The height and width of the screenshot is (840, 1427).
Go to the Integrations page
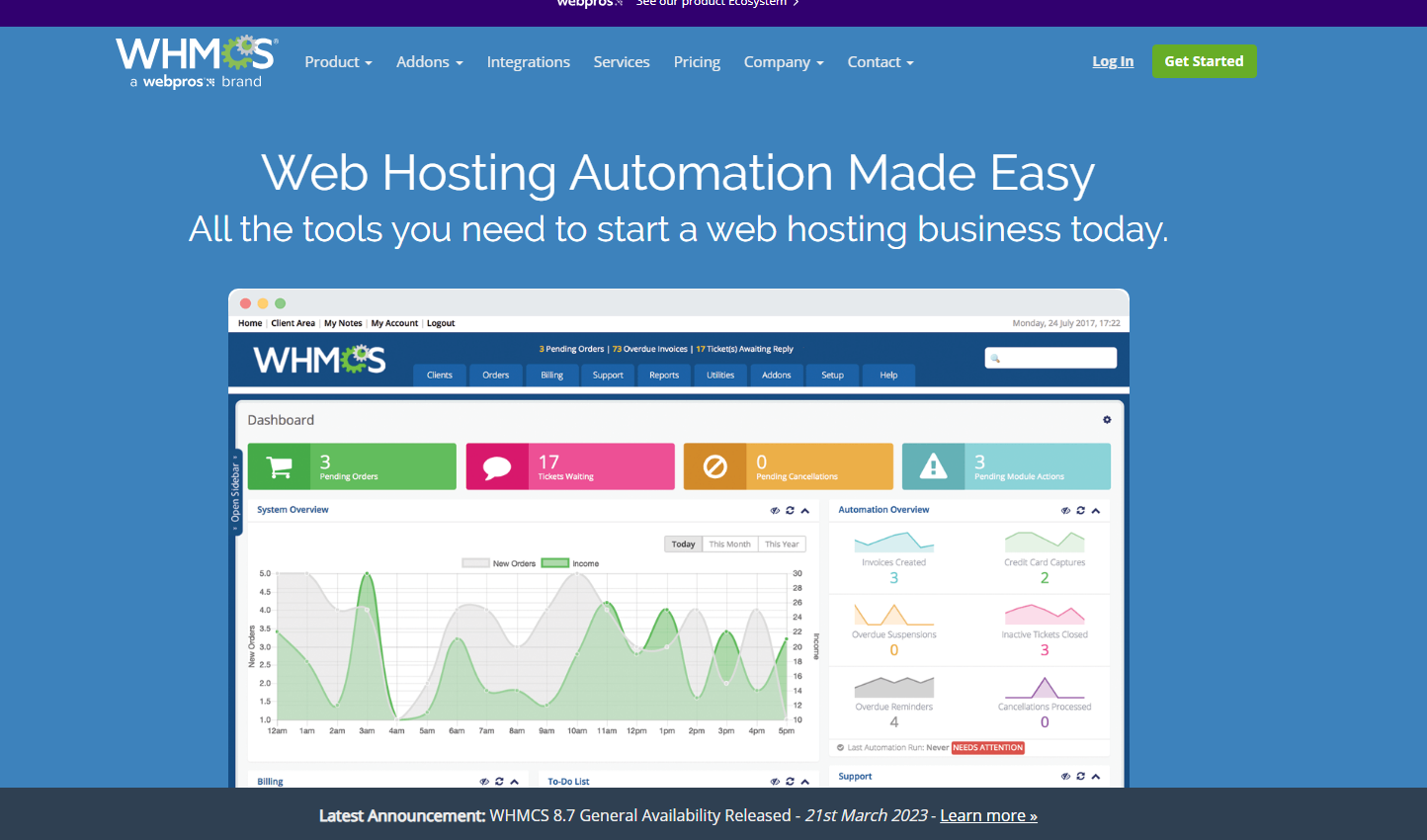[x=528, y=62]
